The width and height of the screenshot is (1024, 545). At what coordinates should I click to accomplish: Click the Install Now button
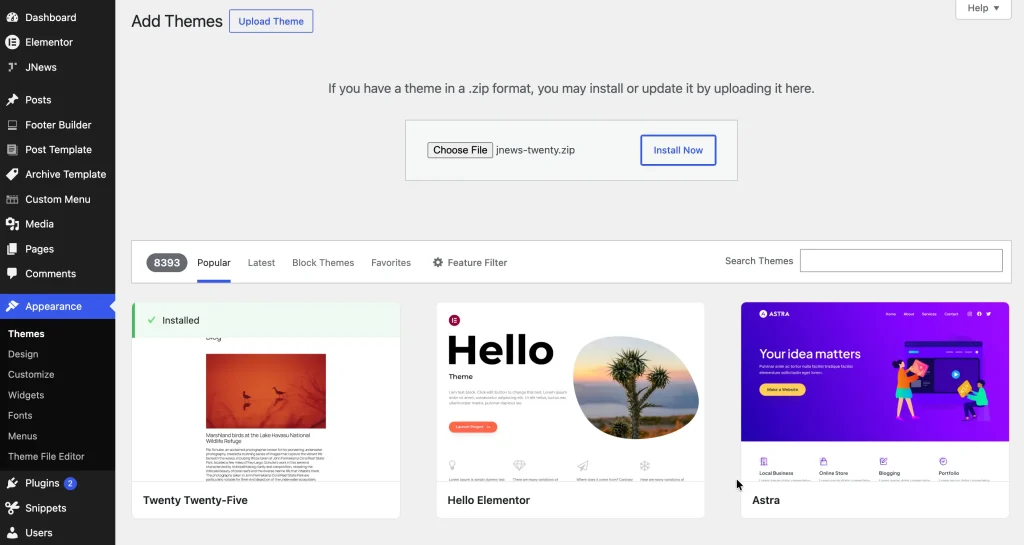pos(678,150)
